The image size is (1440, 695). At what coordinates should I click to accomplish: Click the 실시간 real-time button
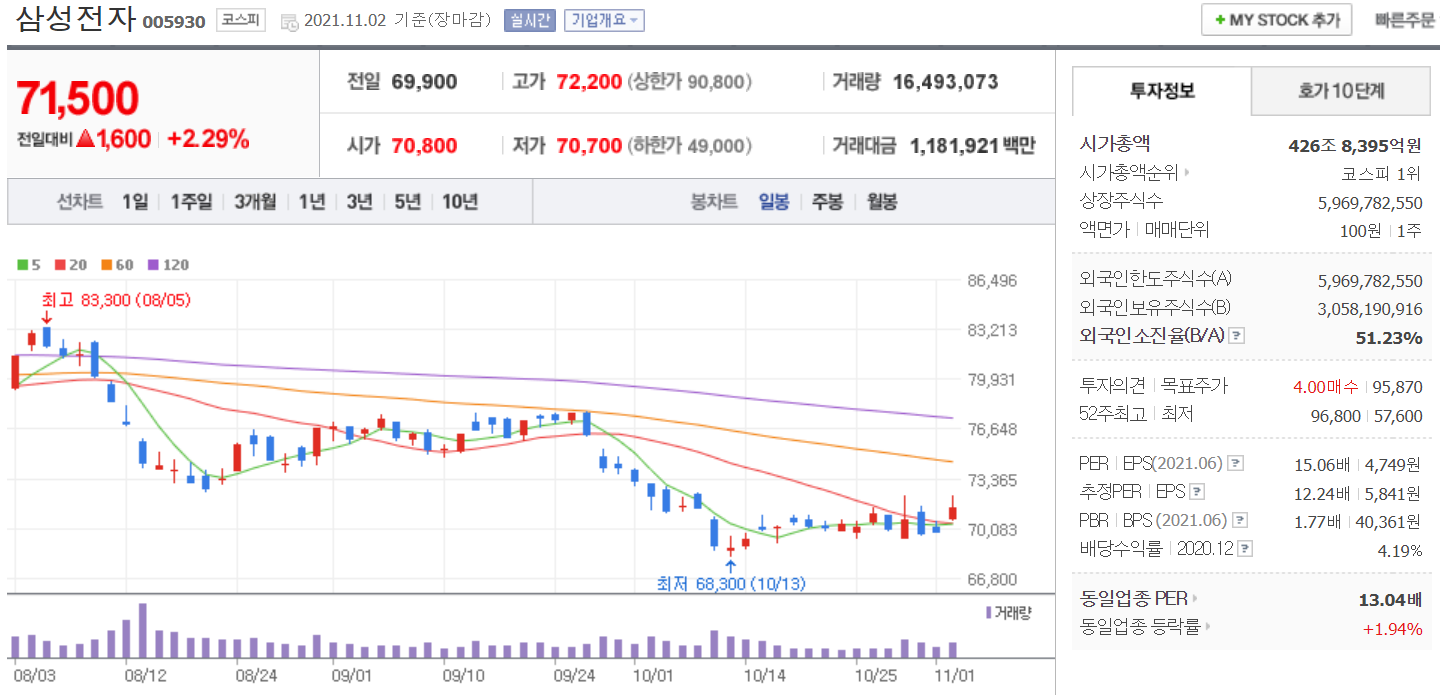pyautogui.click(x=530, y=20)
